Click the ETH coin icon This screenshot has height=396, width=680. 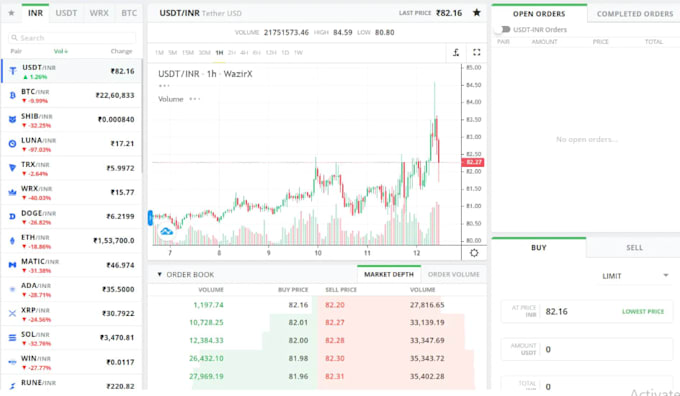pyautogui.click(x=13, y=241)
